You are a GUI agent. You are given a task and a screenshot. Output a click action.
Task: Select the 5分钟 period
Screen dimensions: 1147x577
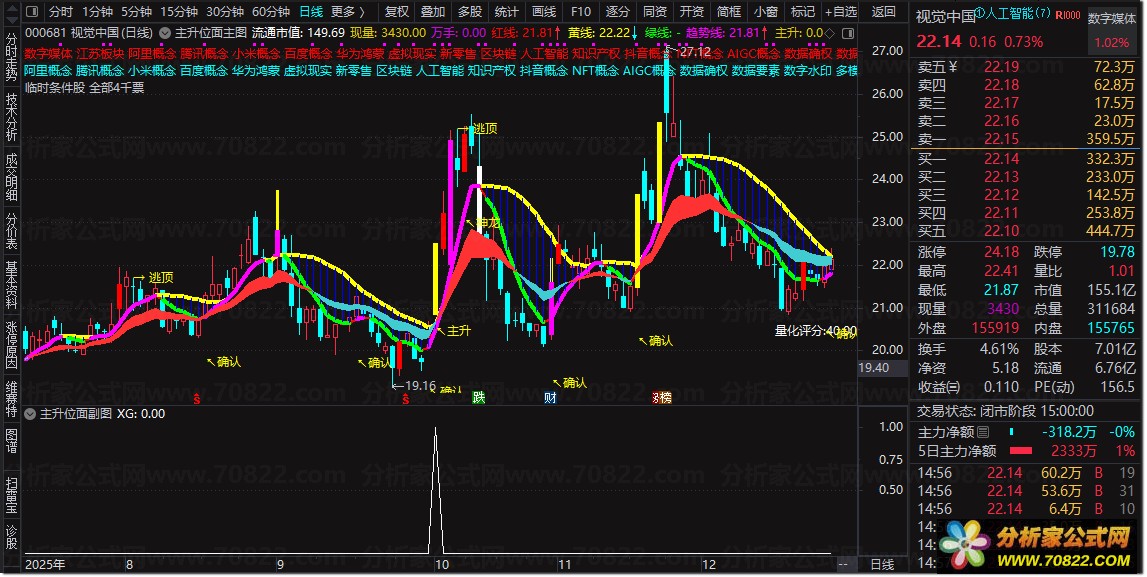tap(136, 12)
